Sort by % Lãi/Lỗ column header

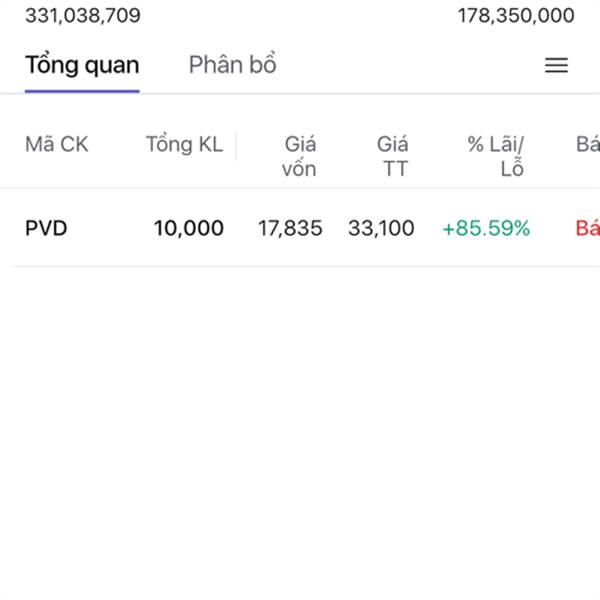tap(497, 156)
